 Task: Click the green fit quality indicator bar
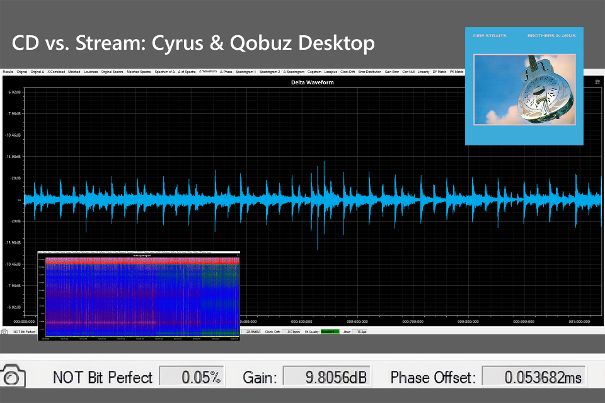[330, 332]
